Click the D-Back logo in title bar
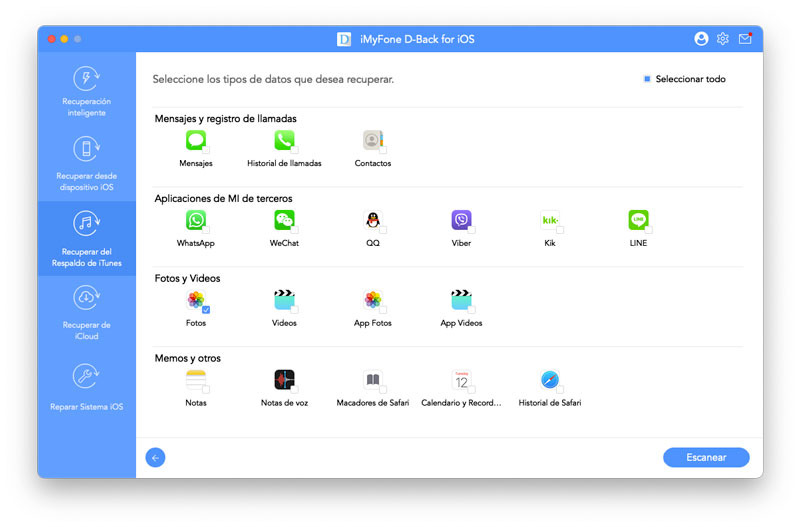800x527 pixels. coord(344,39)
